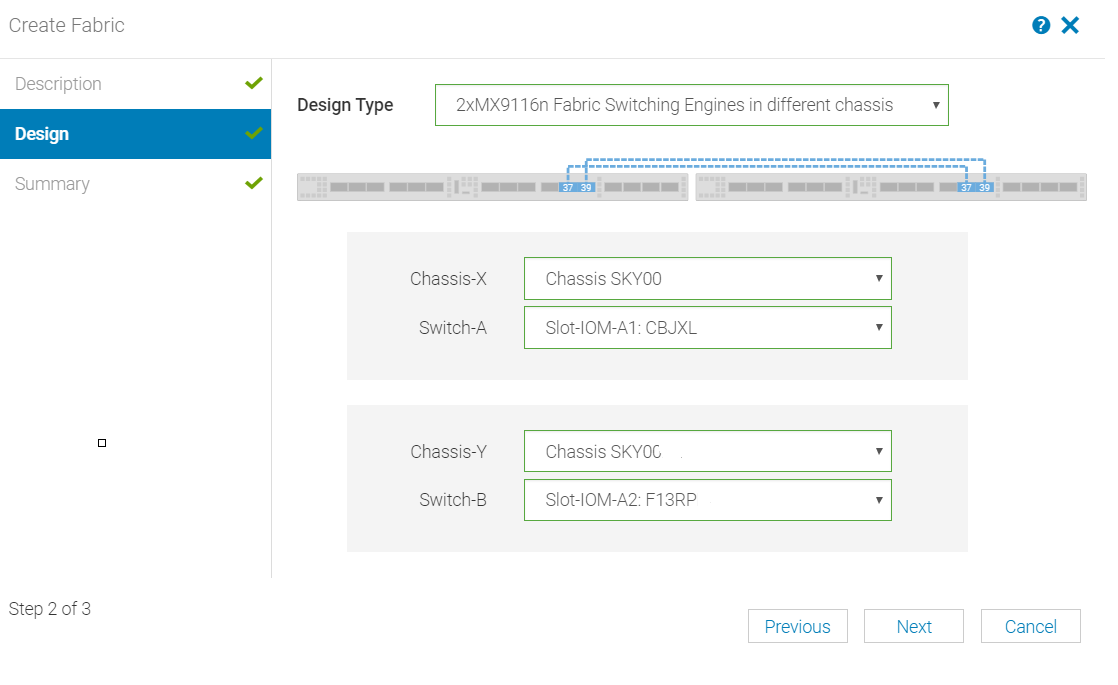Select port 39 on the left switch diagram
The image size is (1118, 685).
586,188
